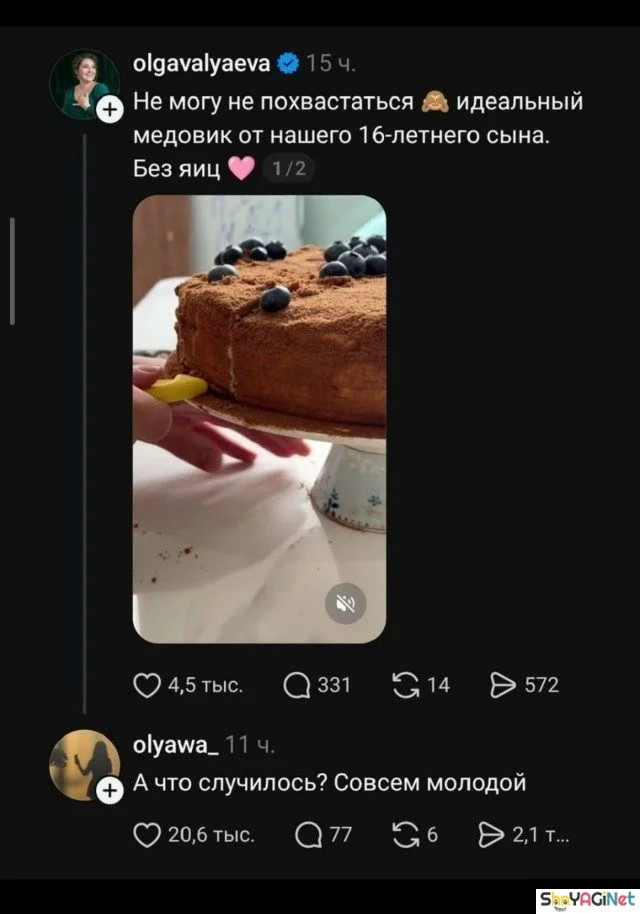Share olgavalyaeva's post using the send icon
The image size is (640, 914).
503,685
